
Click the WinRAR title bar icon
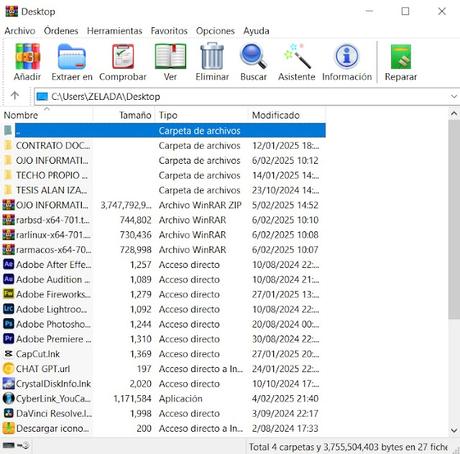(x=12, y=11)
